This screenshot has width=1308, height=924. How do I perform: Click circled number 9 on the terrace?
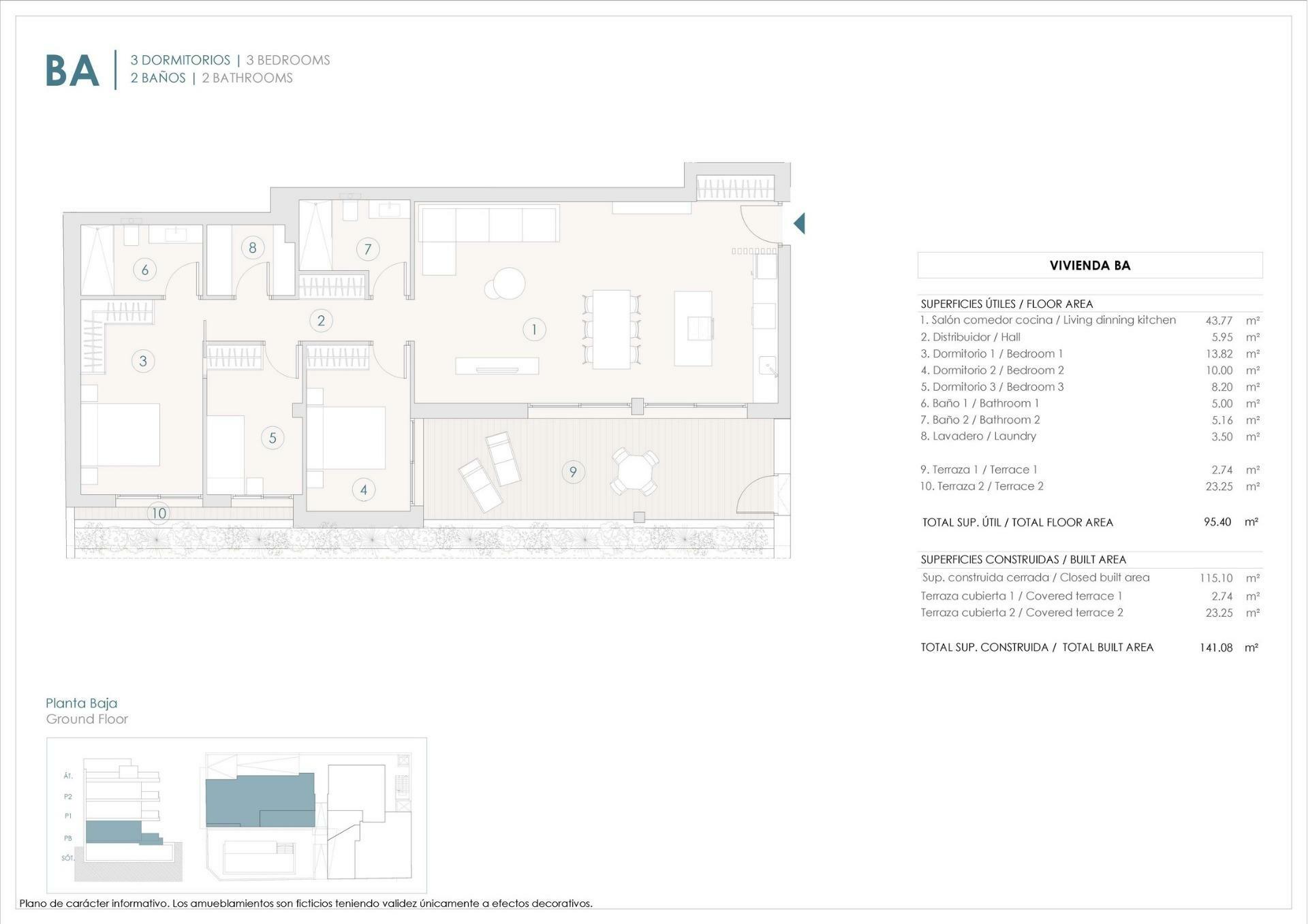pos(573,471)
